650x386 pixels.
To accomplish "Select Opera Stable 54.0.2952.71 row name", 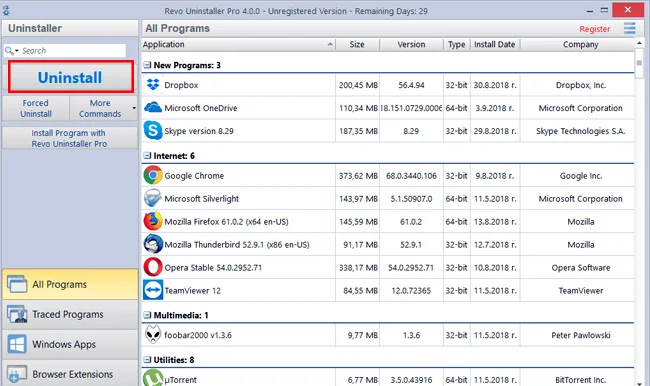I will (213, 267).
